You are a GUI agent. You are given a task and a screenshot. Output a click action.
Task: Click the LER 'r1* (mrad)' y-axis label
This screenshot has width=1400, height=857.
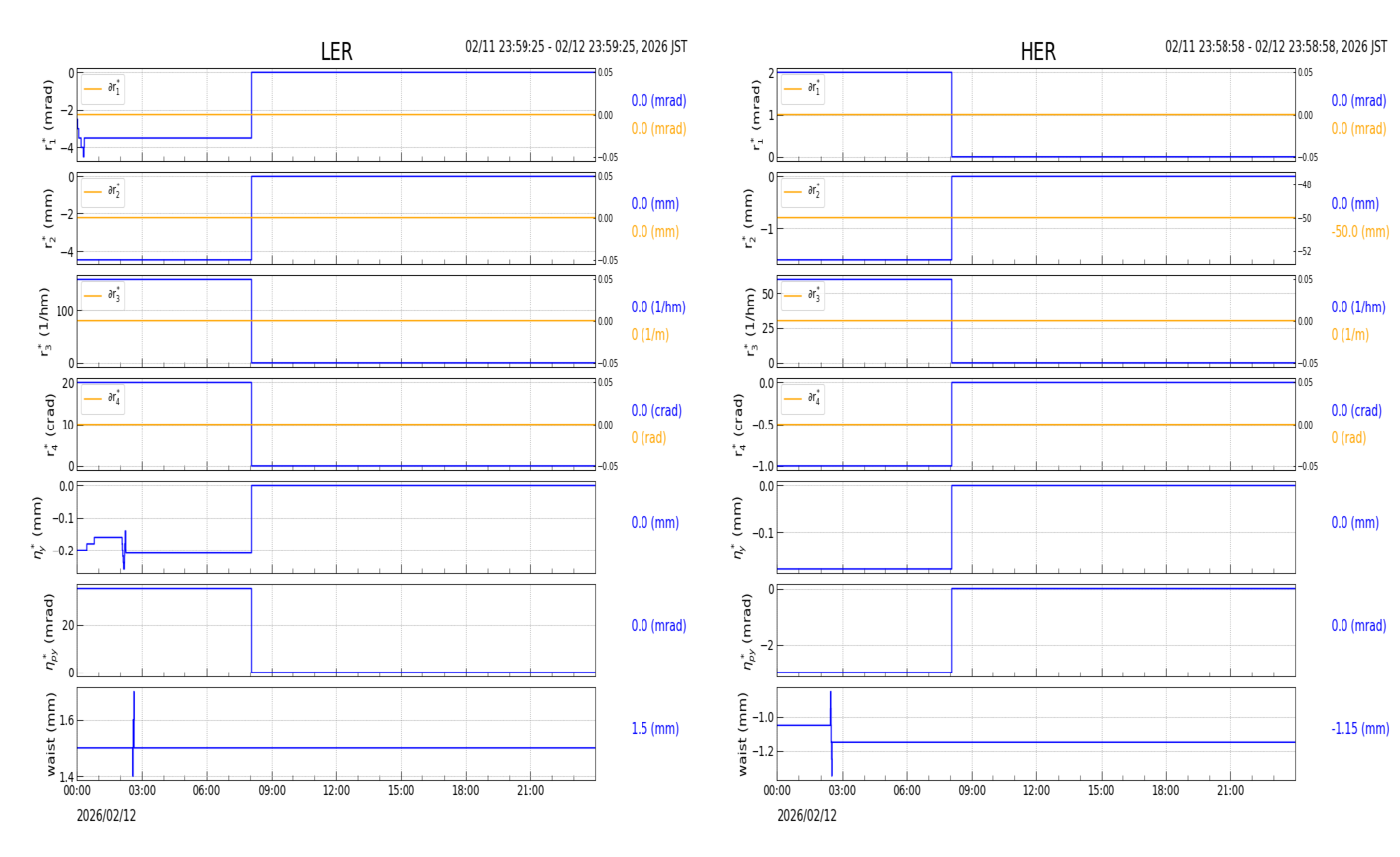(47, 115)
